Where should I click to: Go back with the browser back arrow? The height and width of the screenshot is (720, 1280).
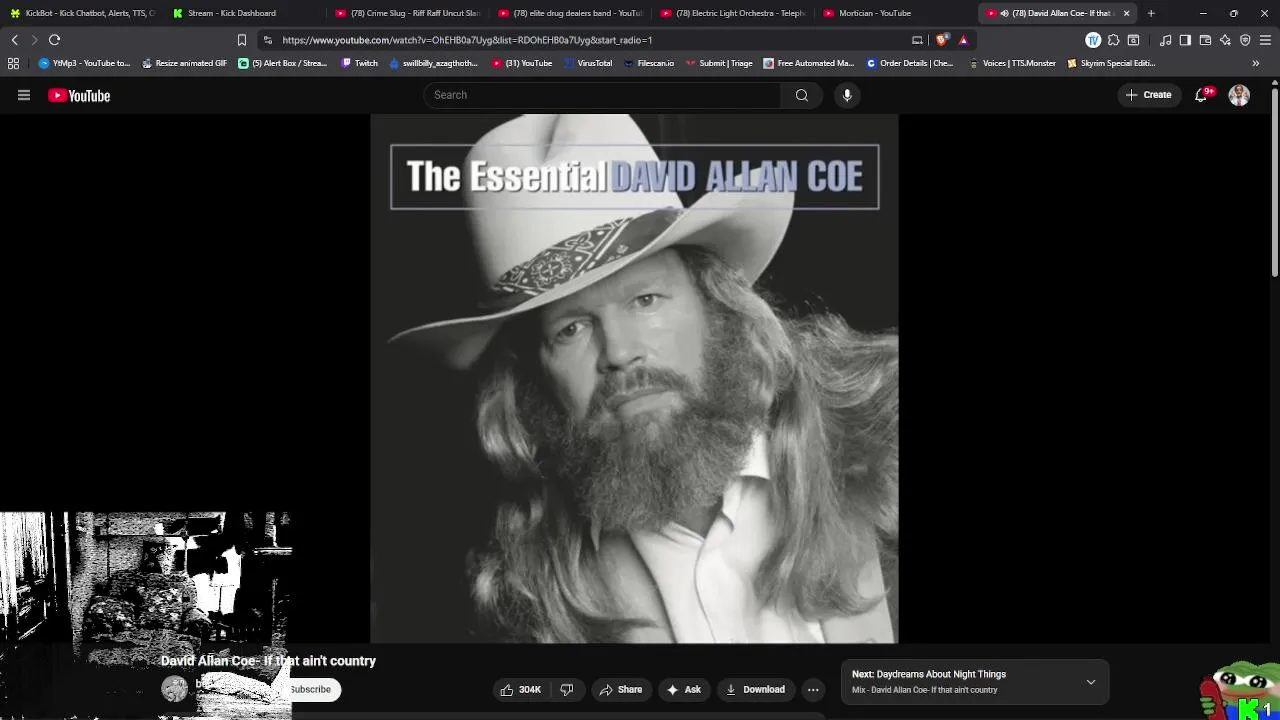point(14,40)
